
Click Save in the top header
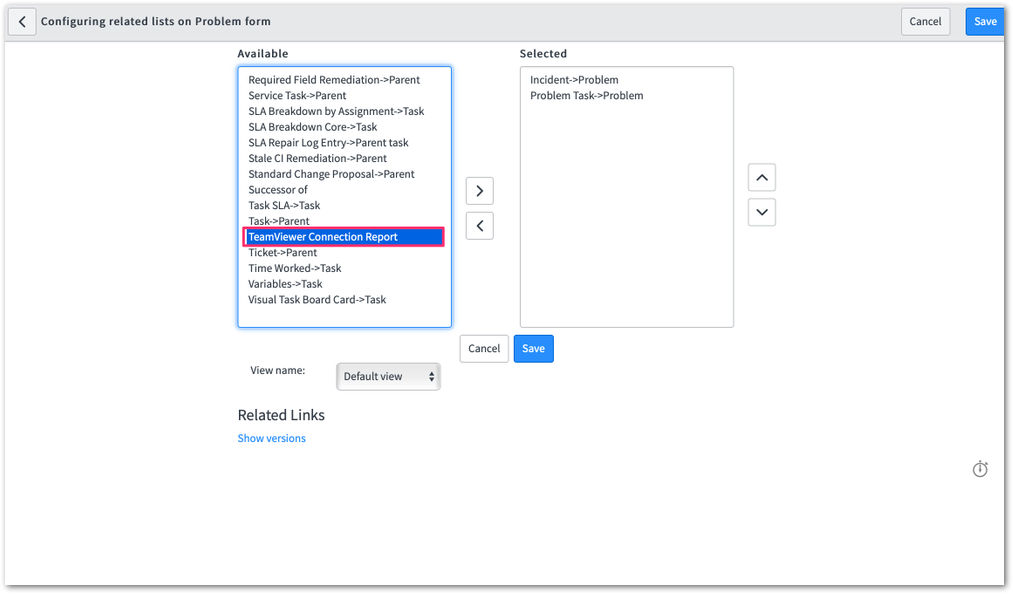[x=985, y=21]
